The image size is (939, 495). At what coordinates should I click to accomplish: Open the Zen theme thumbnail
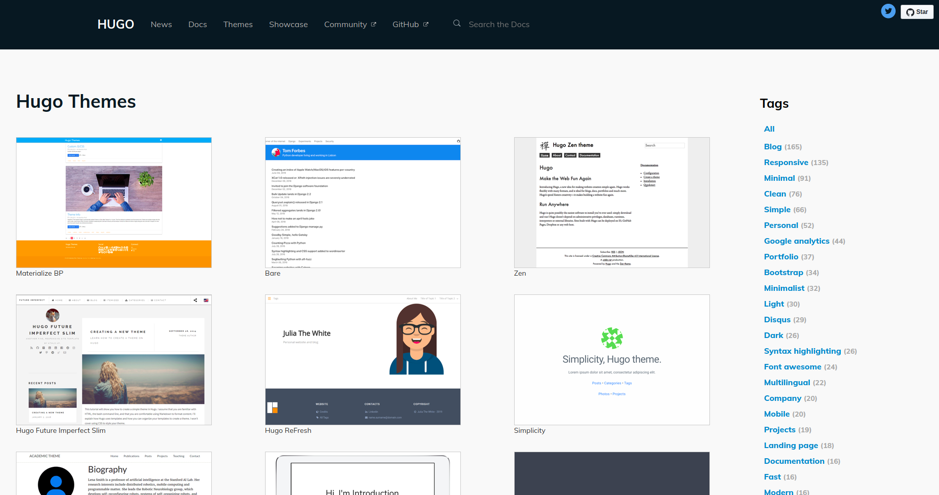pyautogui.click(x=612, y=202)
